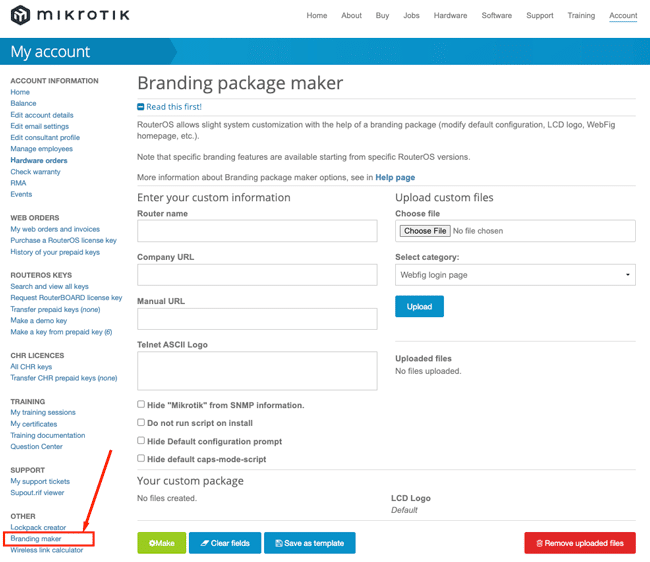Open Edit account details link
This screenshot has height=562, width=650.
[42, 115]
